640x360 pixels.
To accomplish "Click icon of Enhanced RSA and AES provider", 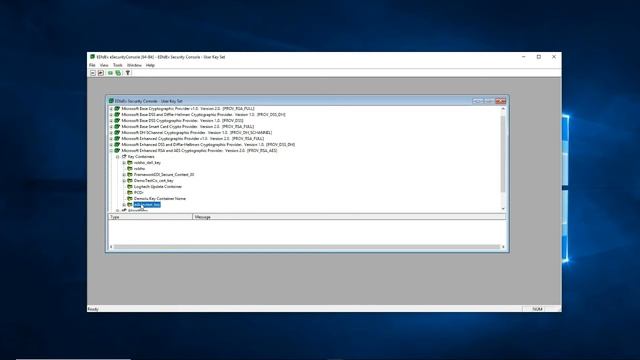I will click(117, 151).
